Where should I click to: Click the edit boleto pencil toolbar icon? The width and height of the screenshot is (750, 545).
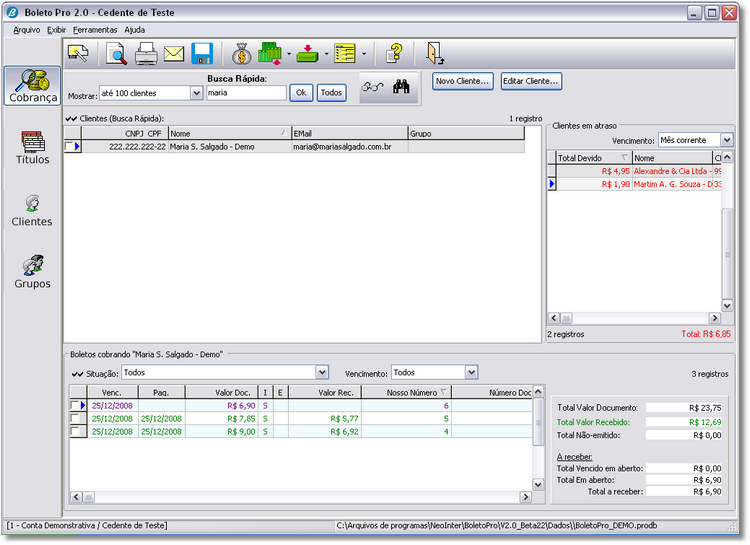point(78,54)
